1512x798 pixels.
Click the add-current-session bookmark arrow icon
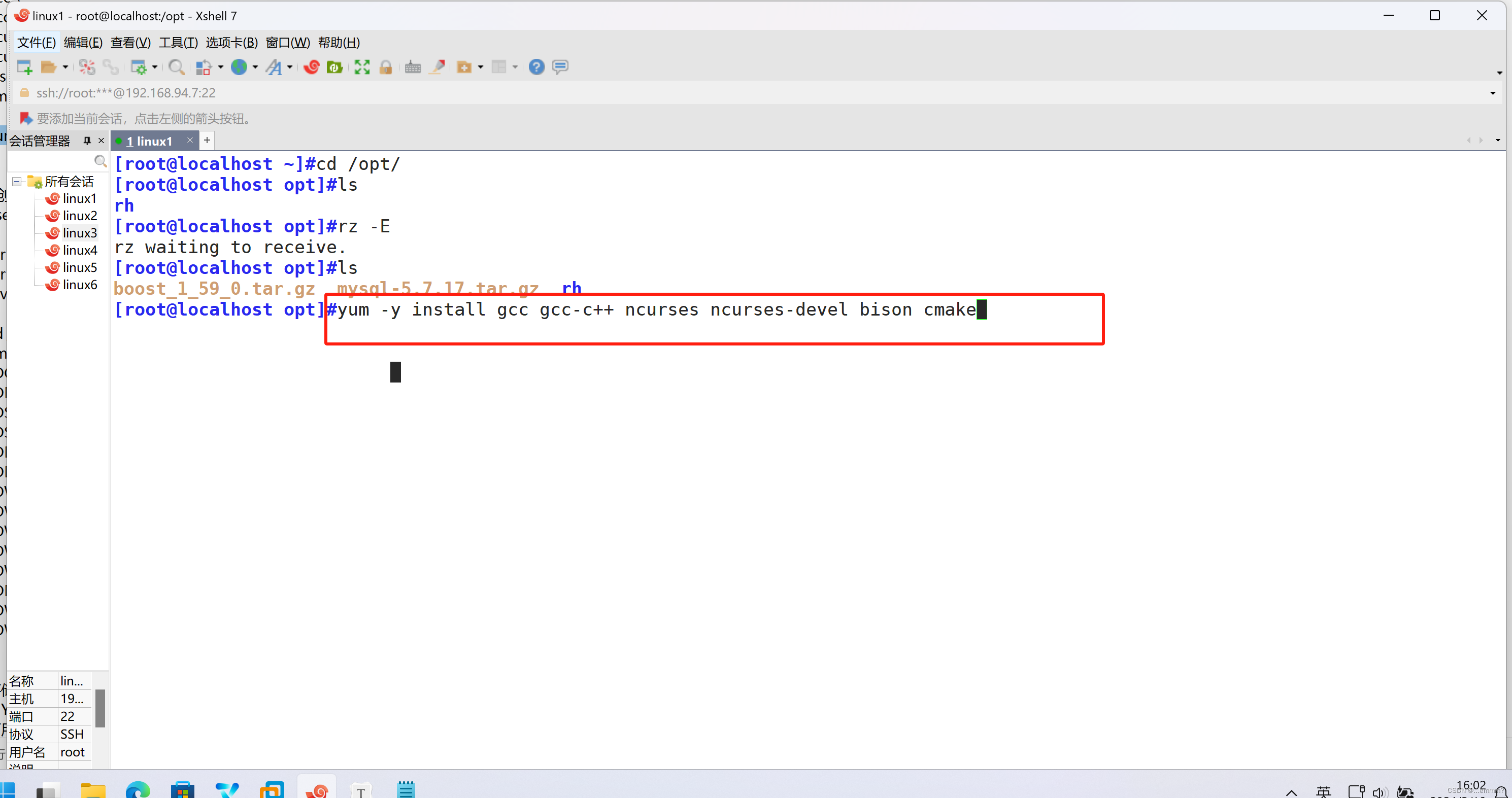[x=25, y=119]
